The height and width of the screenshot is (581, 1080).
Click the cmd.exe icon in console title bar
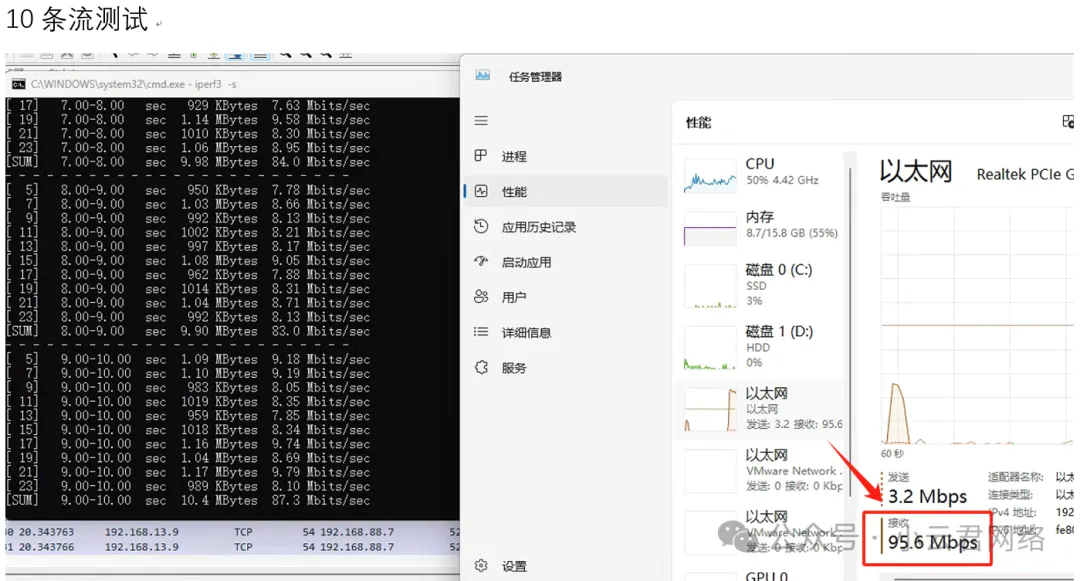coord(18,84)
